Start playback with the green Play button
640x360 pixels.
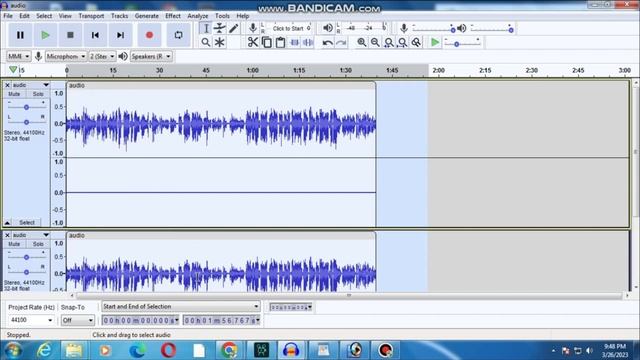(x=45, y=35)
